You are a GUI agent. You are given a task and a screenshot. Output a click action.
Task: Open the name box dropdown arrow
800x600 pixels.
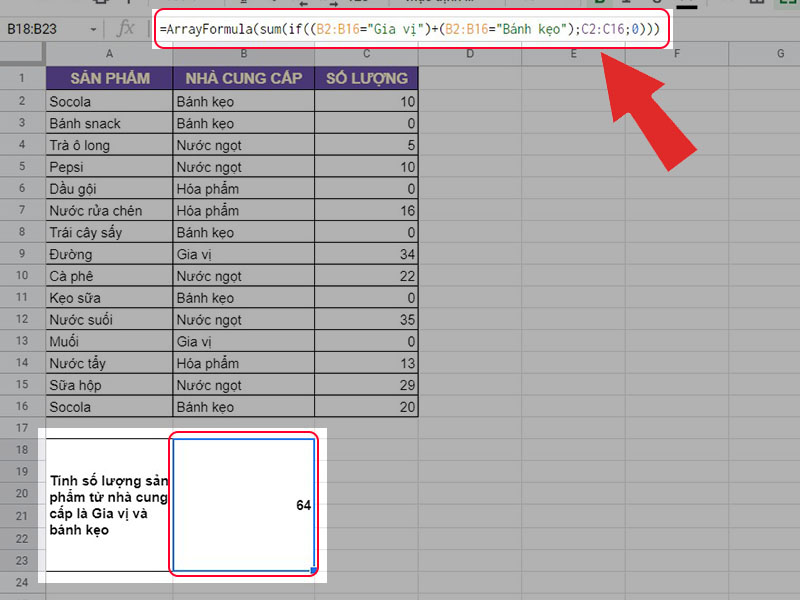click(x=93, y=29)
